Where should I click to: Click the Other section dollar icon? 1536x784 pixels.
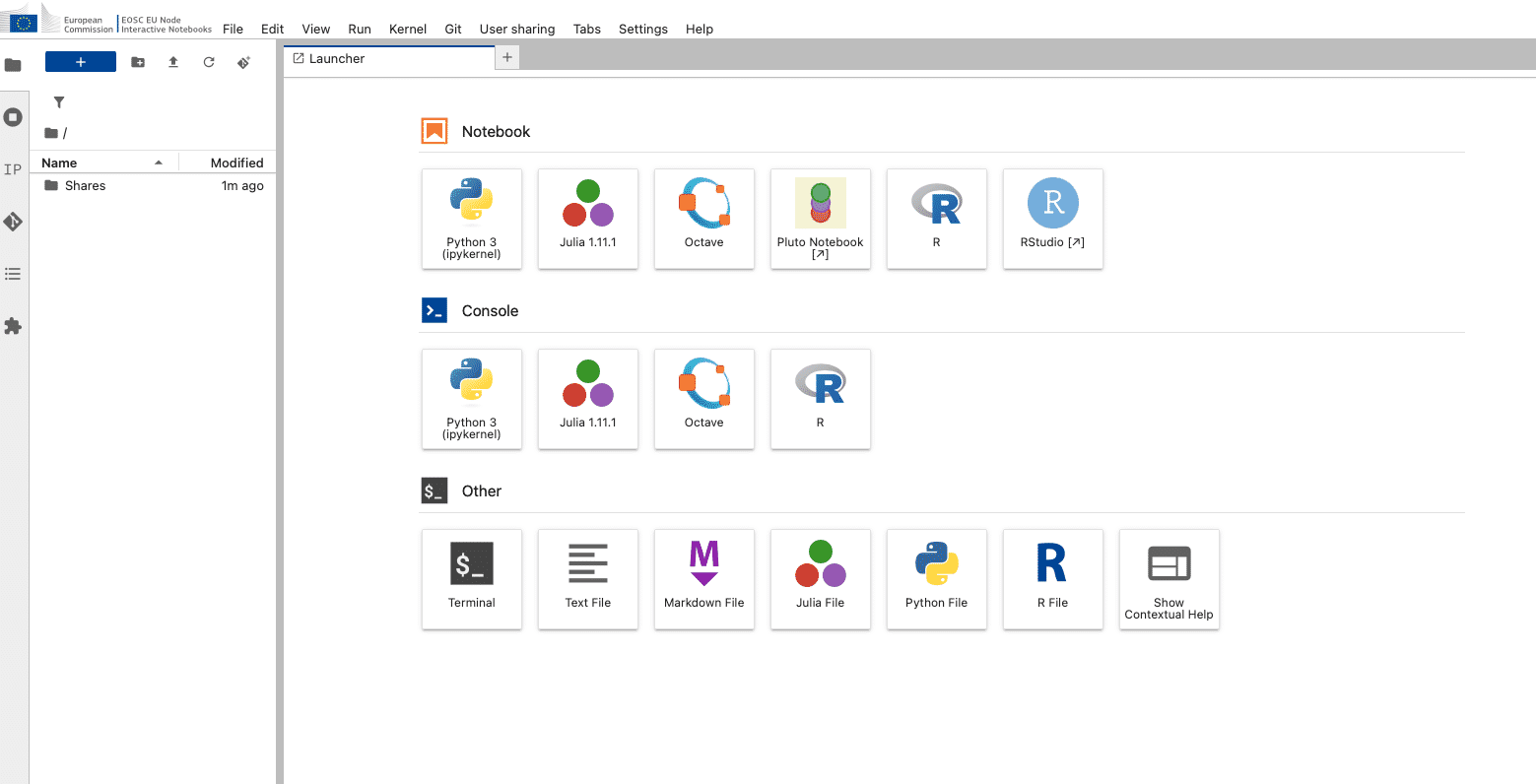(434, 490)
